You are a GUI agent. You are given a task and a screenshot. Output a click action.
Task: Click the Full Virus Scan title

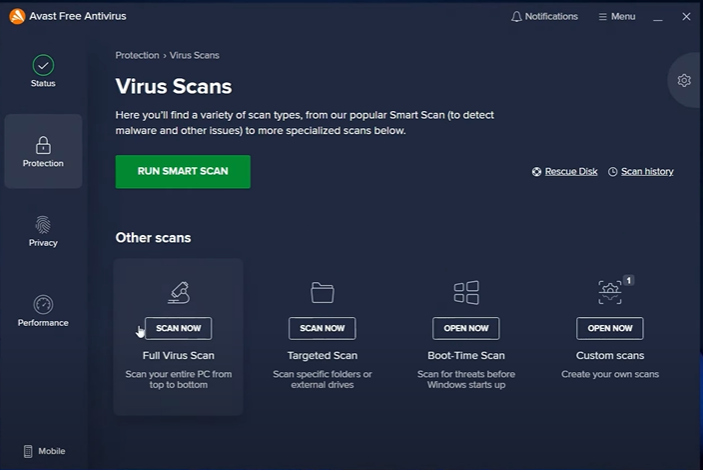pos(178,356)
